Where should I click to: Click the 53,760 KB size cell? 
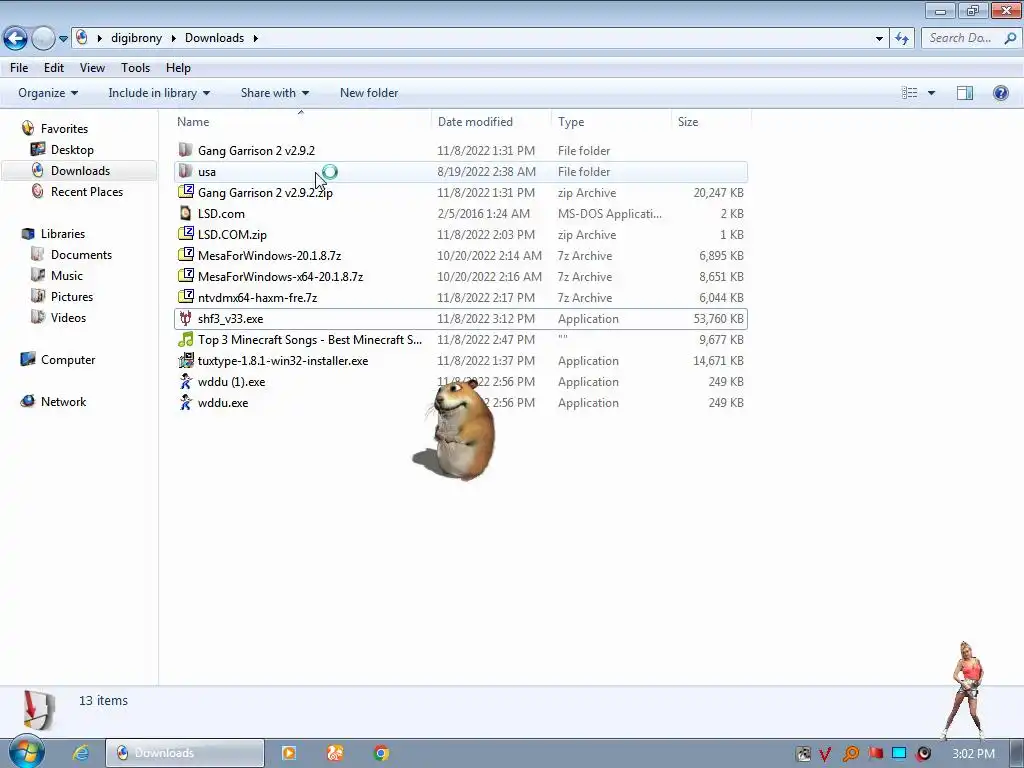point(718,319)
